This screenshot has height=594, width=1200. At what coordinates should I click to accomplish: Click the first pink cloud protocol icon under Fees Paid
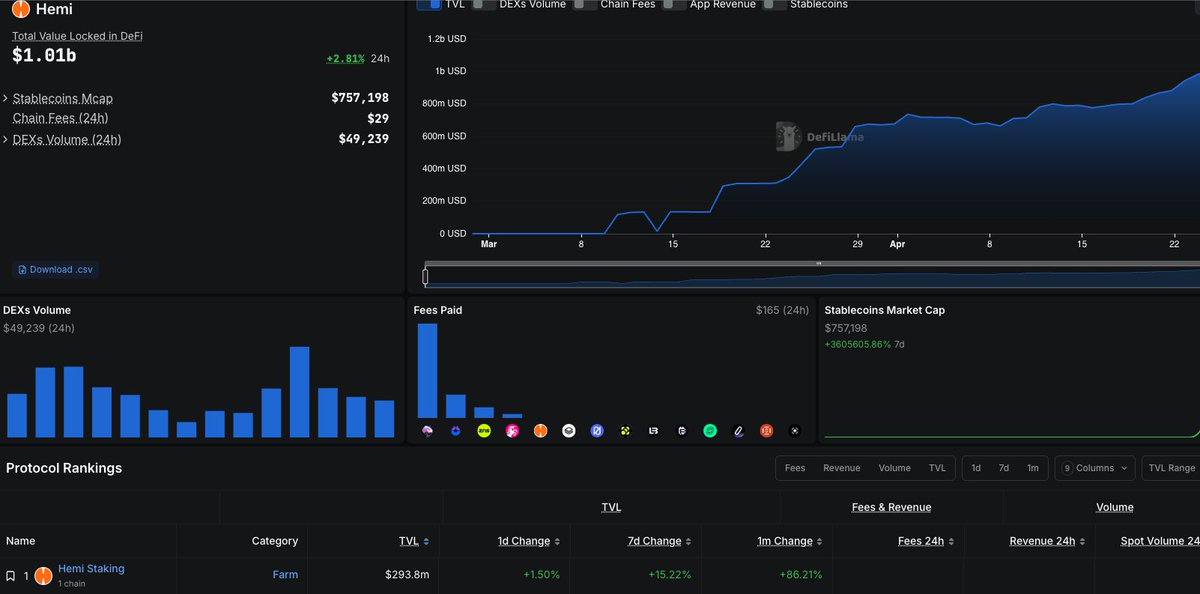click(x=428, y=430)
